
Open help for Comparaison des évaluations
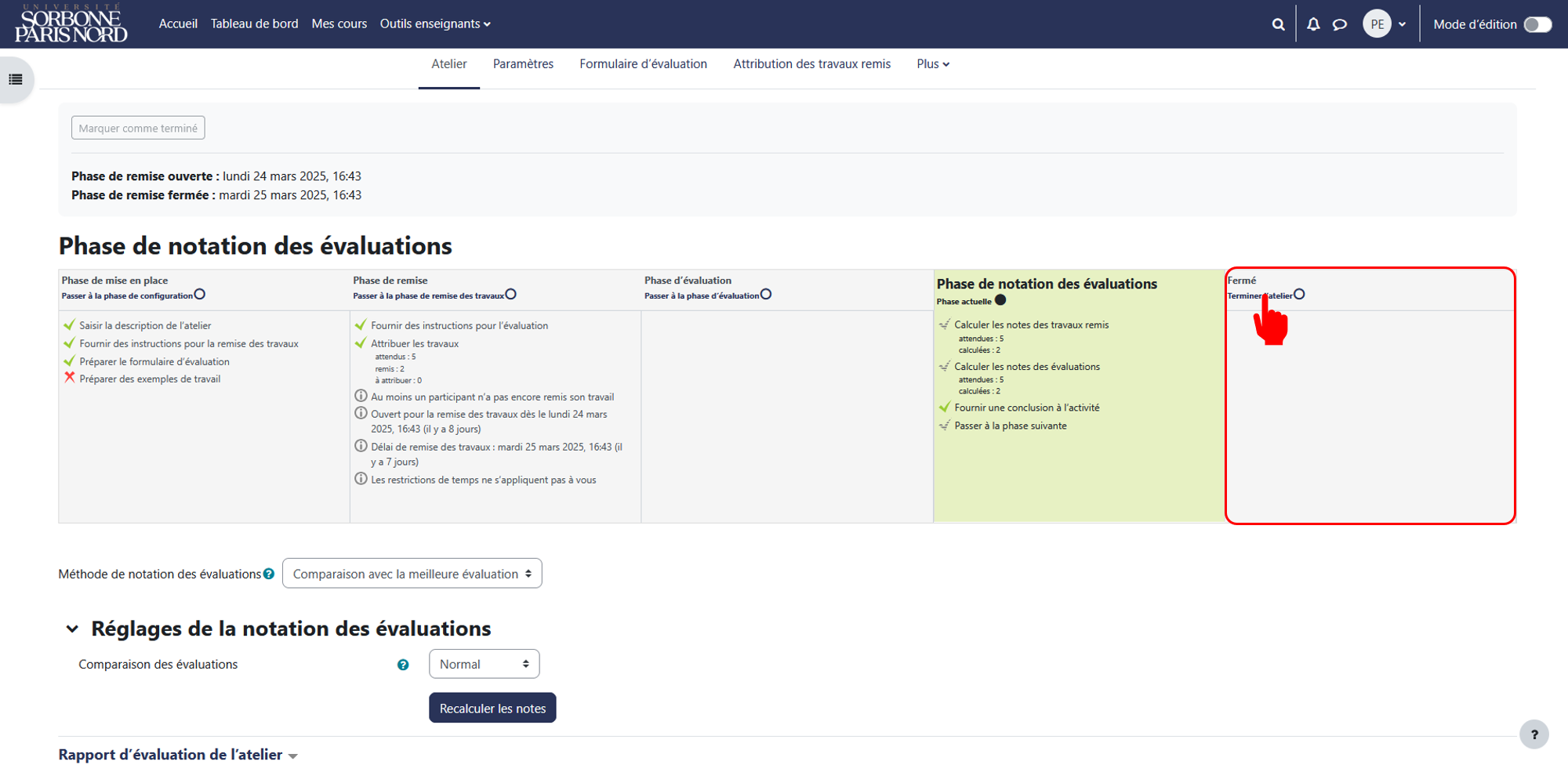click(403, 665)
